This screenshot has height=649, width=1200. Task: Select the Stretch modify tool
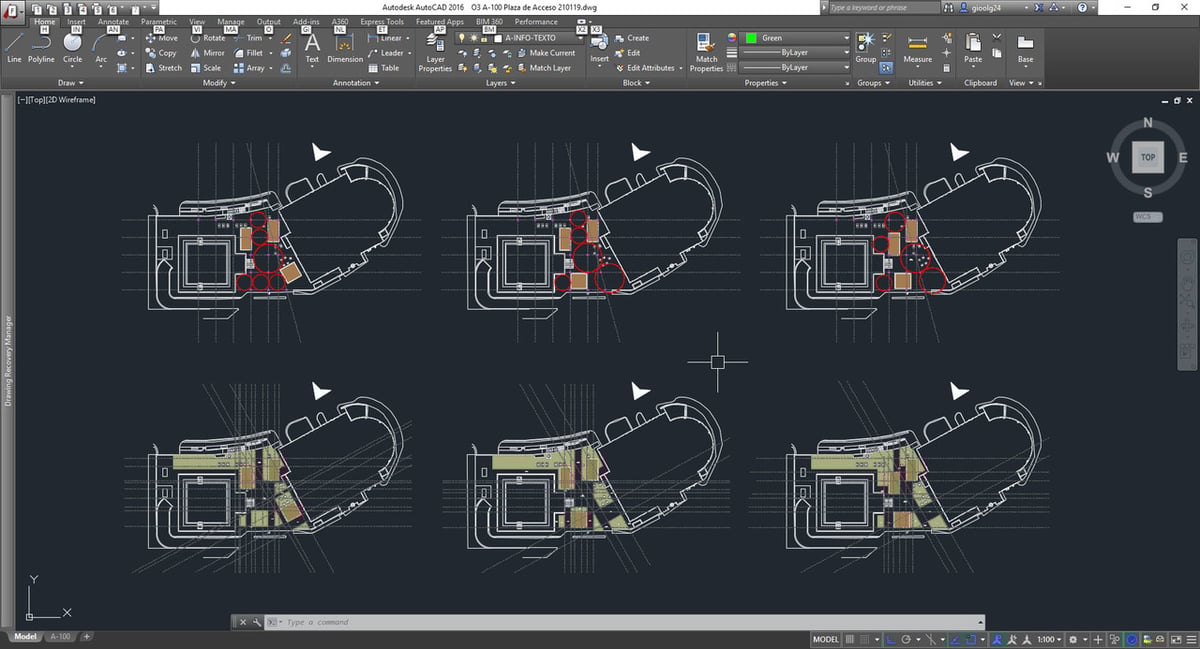coord(166,67)
